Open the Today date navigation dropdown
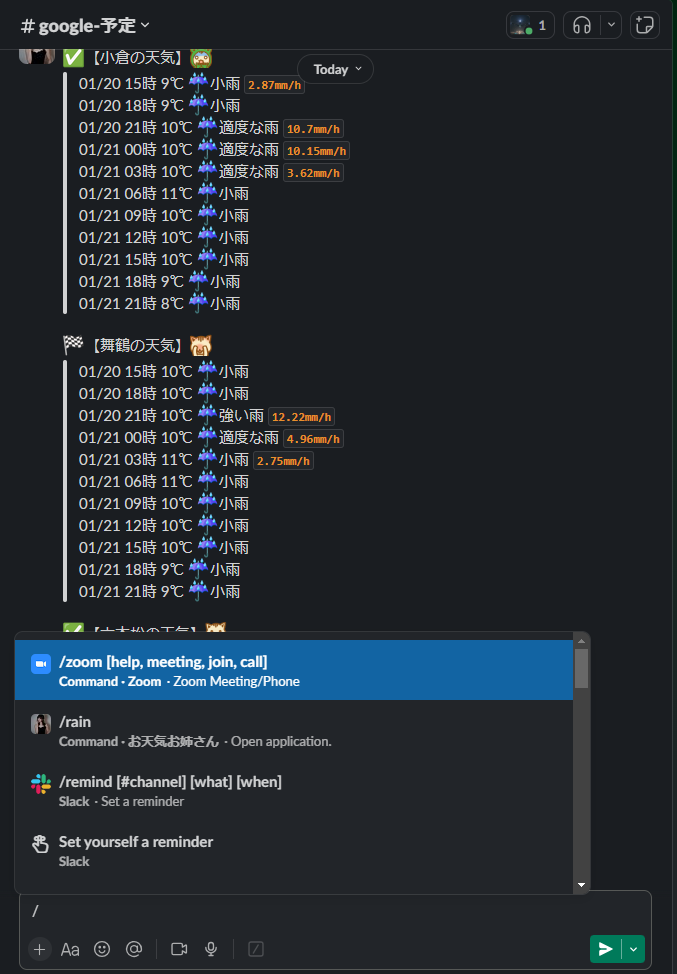 pyautogui.click(x=334, y=69)
